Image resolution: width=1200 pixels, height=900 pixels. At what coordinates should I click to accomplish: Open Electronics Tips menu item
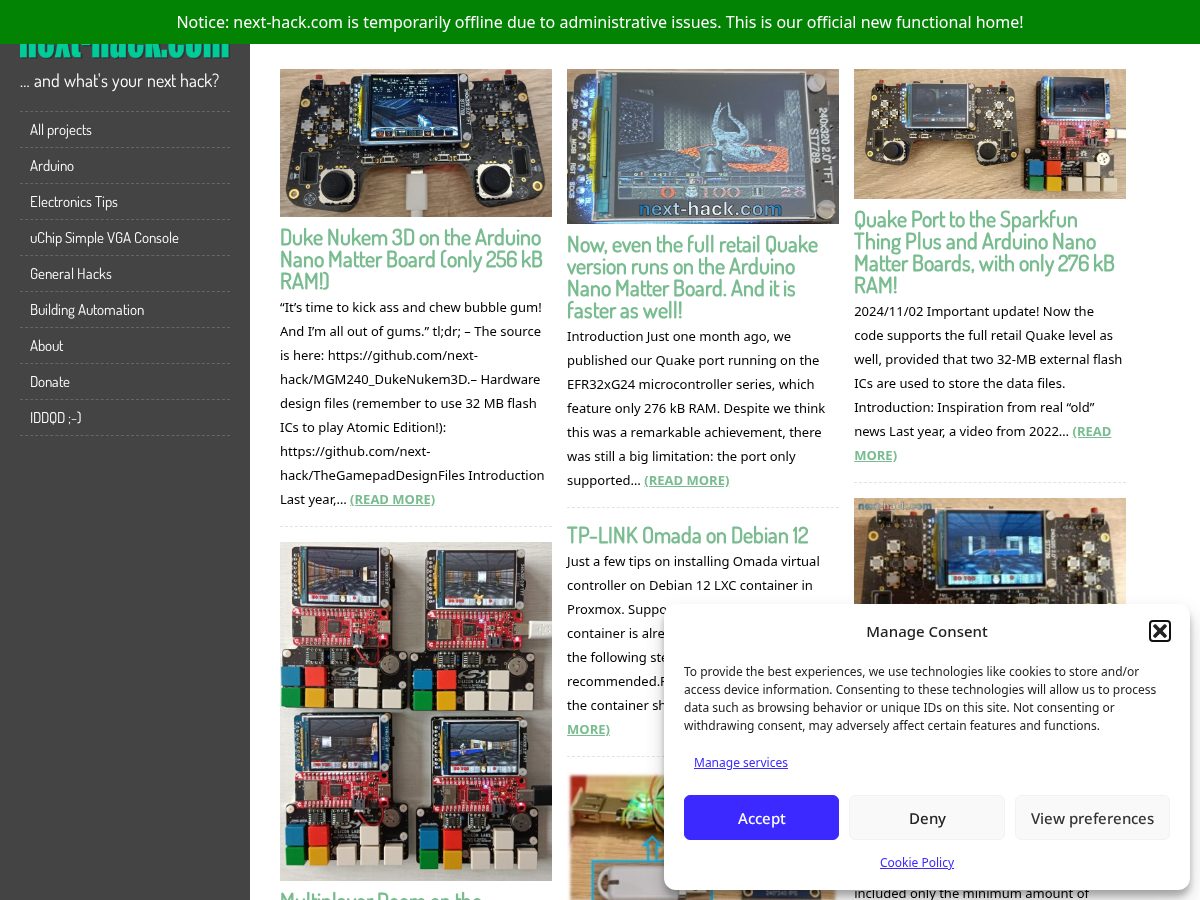pos(124,202)
